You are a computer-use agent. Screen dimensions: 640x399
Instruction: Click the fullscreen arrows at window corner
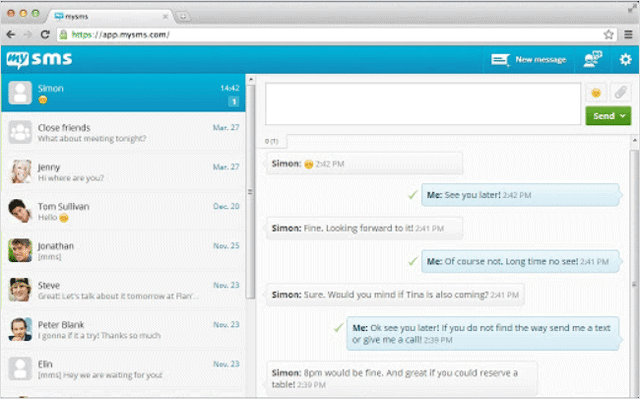[x=632, y=8]
